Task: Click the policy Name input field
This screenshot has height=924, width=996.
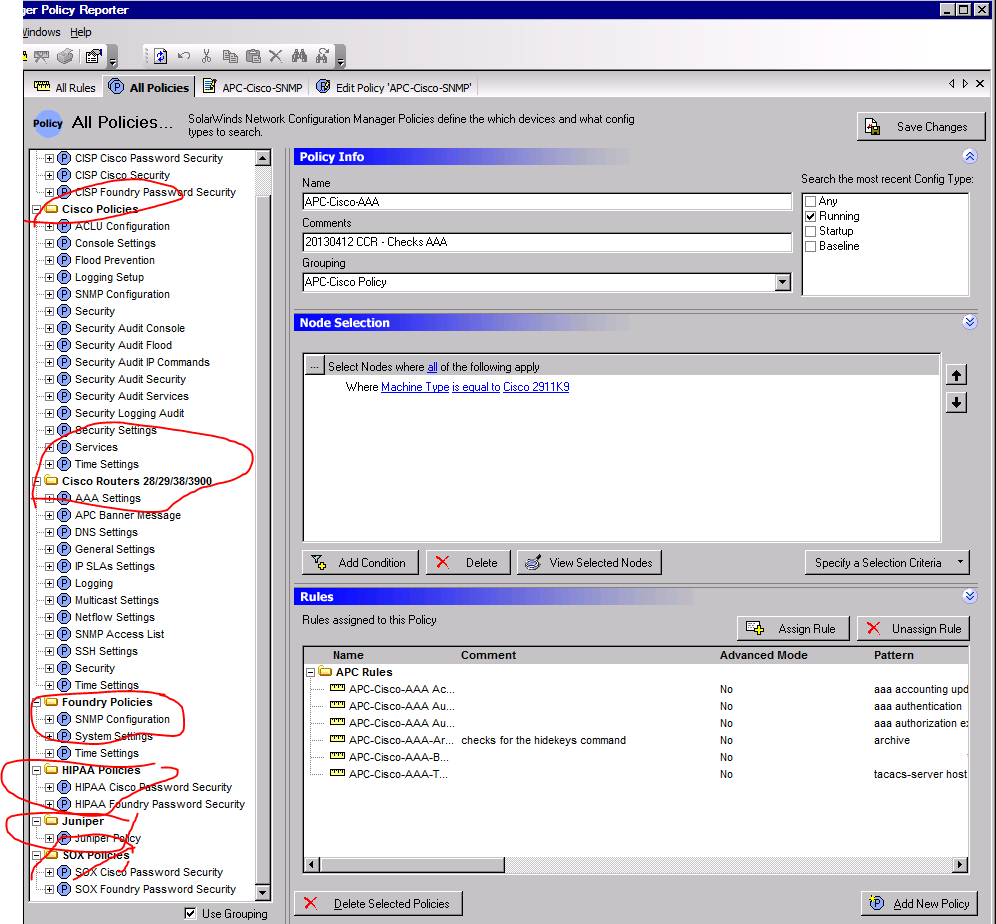Action: pos(547,202)
